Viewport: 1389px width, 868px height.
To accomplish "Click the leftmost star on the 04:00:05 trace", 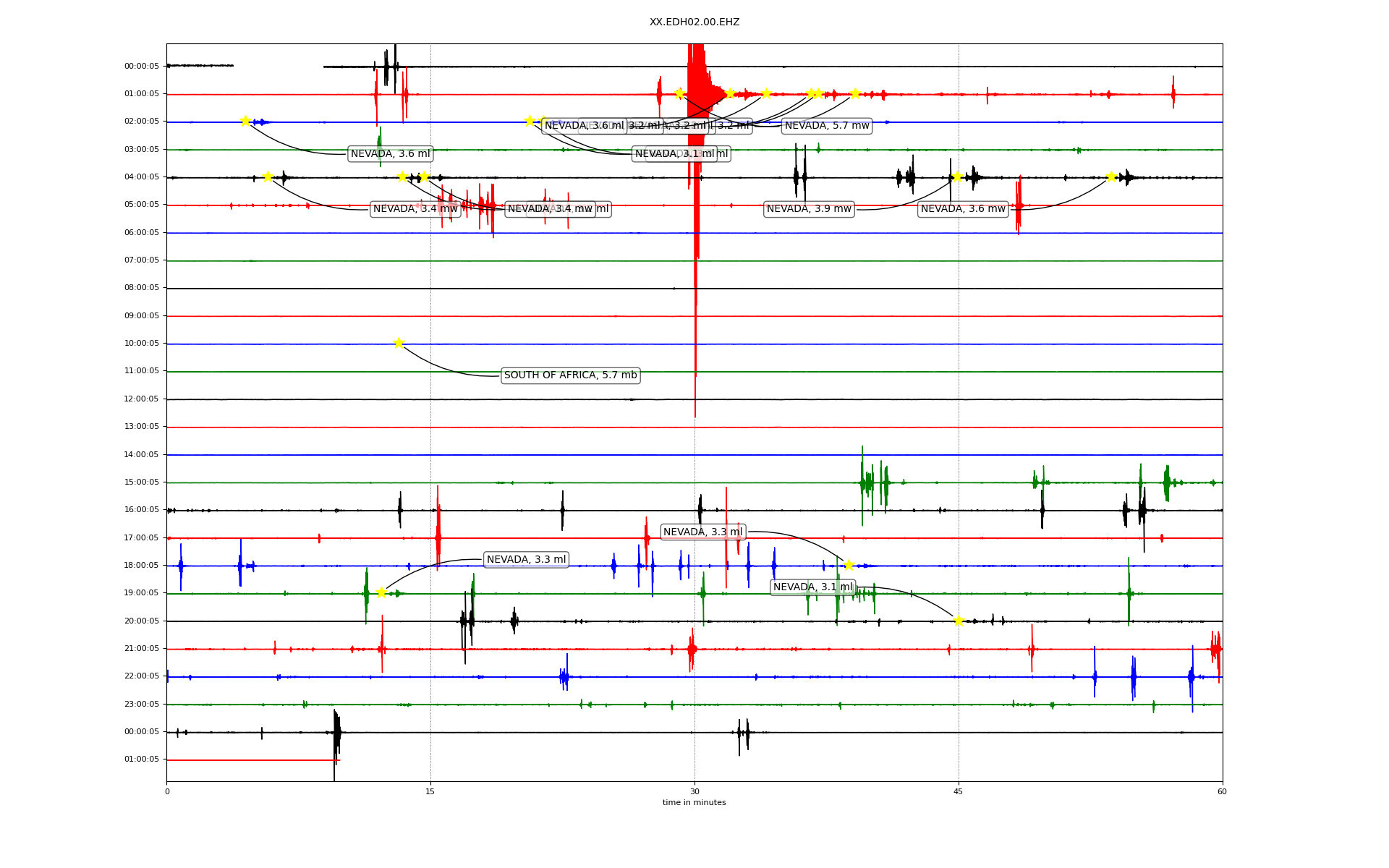I will click(x=268, y=176).
